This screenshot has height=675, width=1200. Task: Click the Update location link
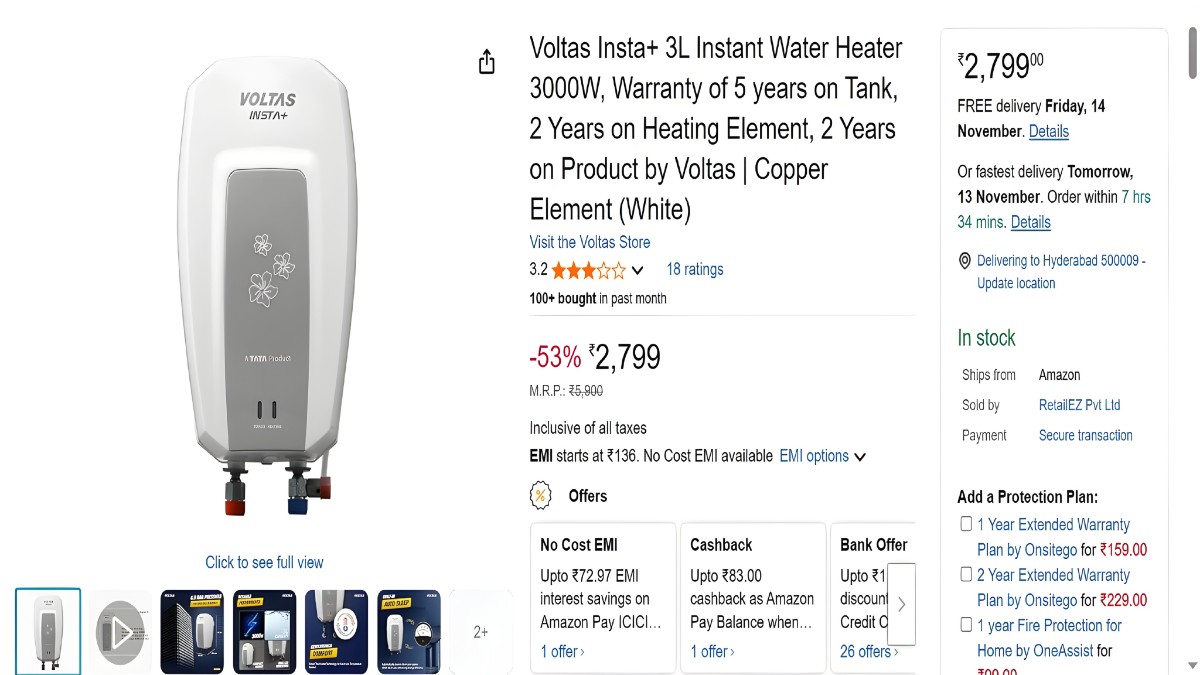[1016, 283]
